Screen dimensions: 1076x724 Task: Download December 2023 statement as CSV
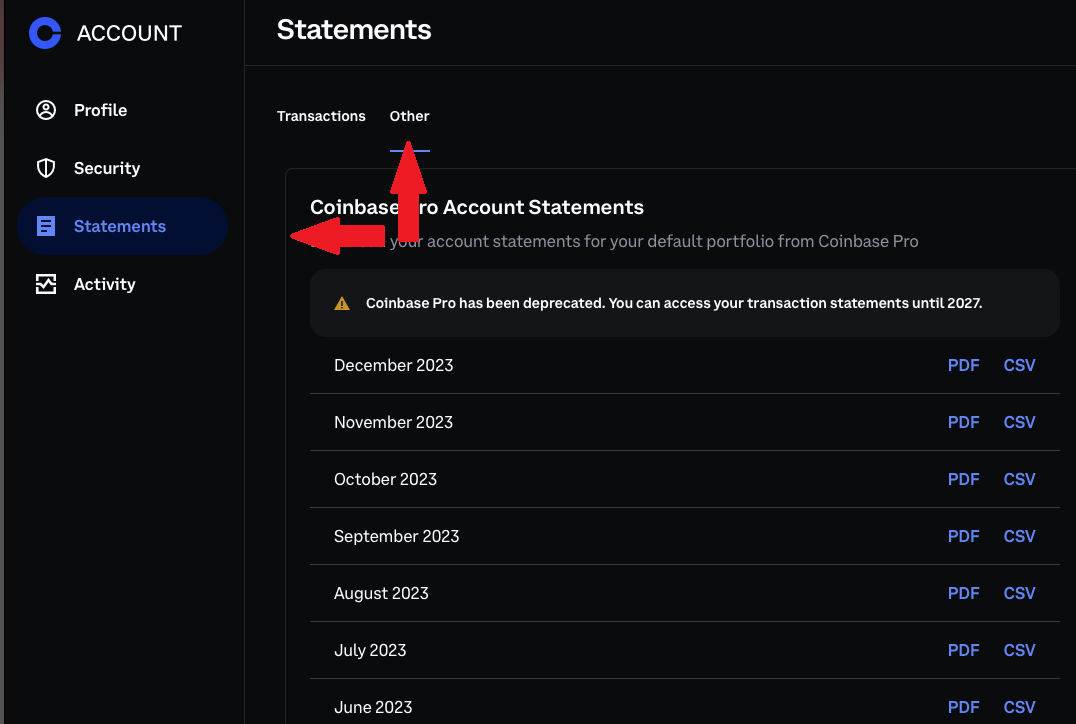1019,365
